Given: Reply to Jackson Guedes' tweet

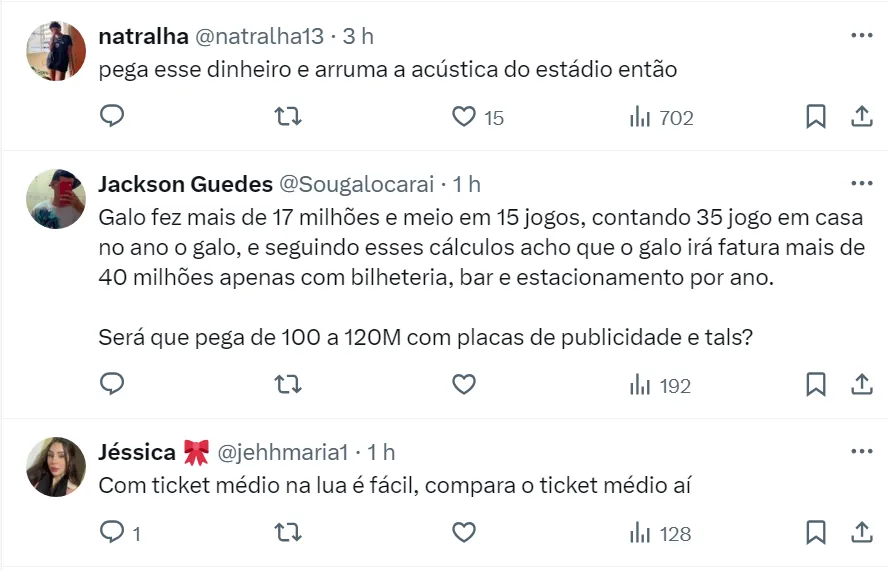Looking at the screenshot, I should click(x=113, y=384).
